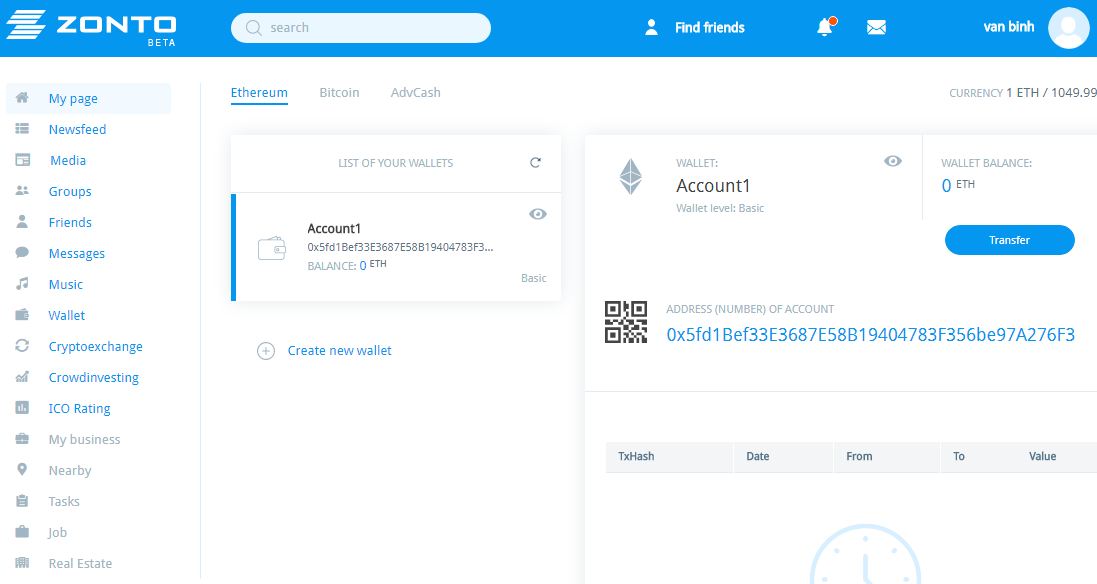Click the Account1 title in wallet details
The width and height of the screenshot is (1097, 584).
[713, 185]
